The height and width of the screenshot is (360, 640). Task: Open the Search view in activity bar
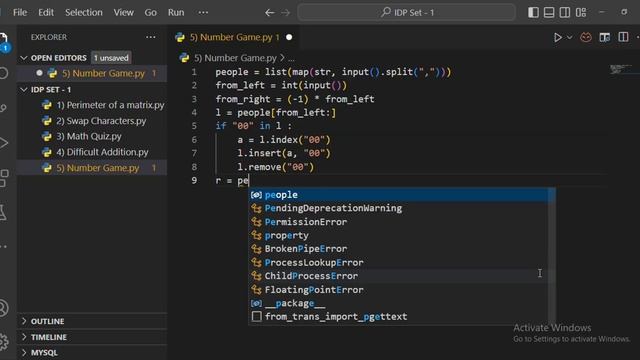(x=3, y=73)
